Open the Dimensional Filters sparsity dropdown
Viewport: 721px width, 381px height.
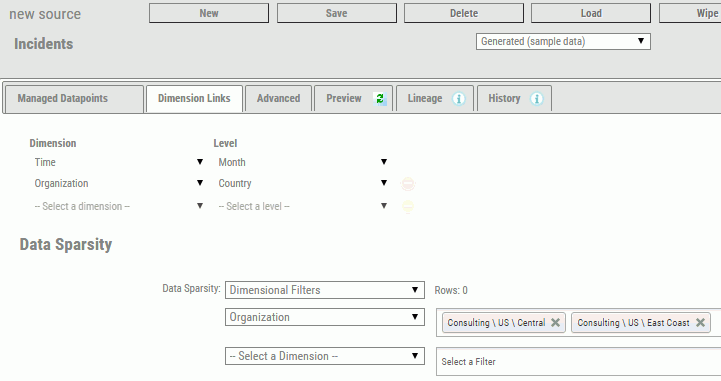coord(325,290)
